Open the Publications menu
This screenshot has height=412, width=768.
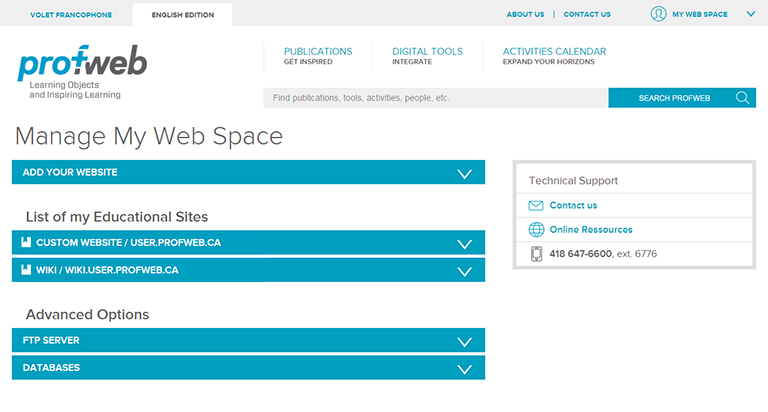click(x=318, y=56)
